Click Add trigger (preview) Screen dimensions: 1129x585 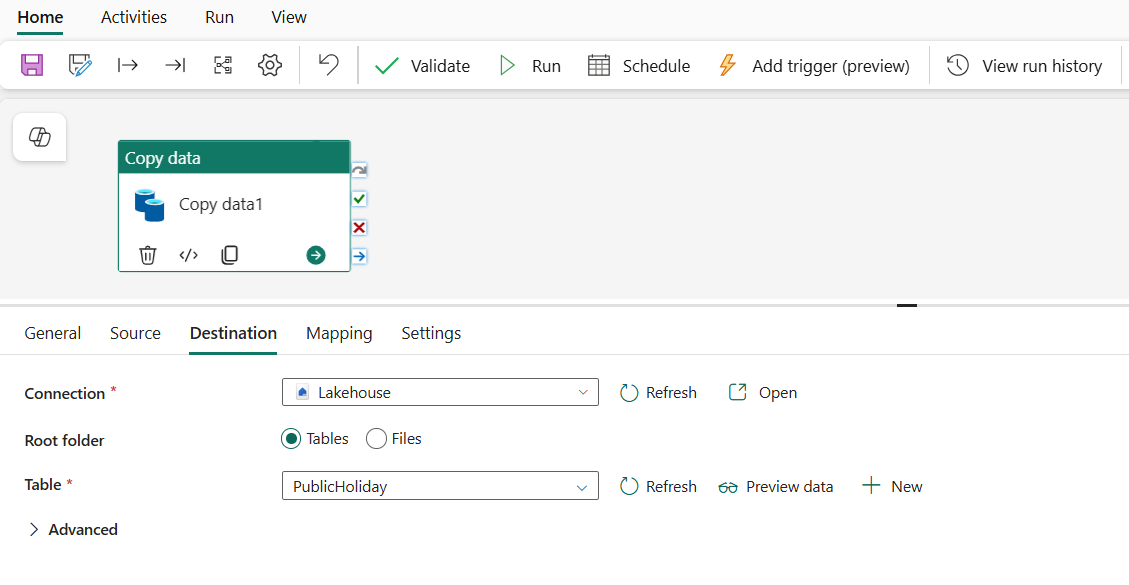tap(814, 66)
